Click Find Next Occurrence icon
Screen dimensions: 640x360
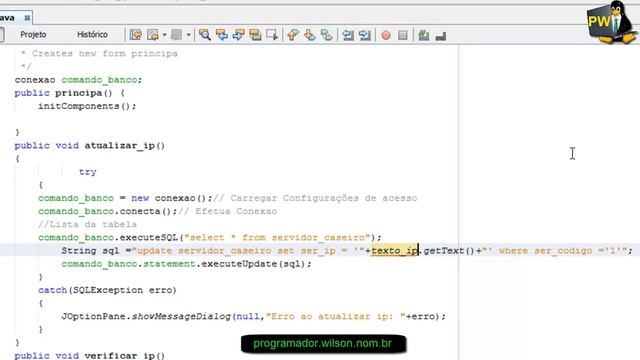point(238,35)
